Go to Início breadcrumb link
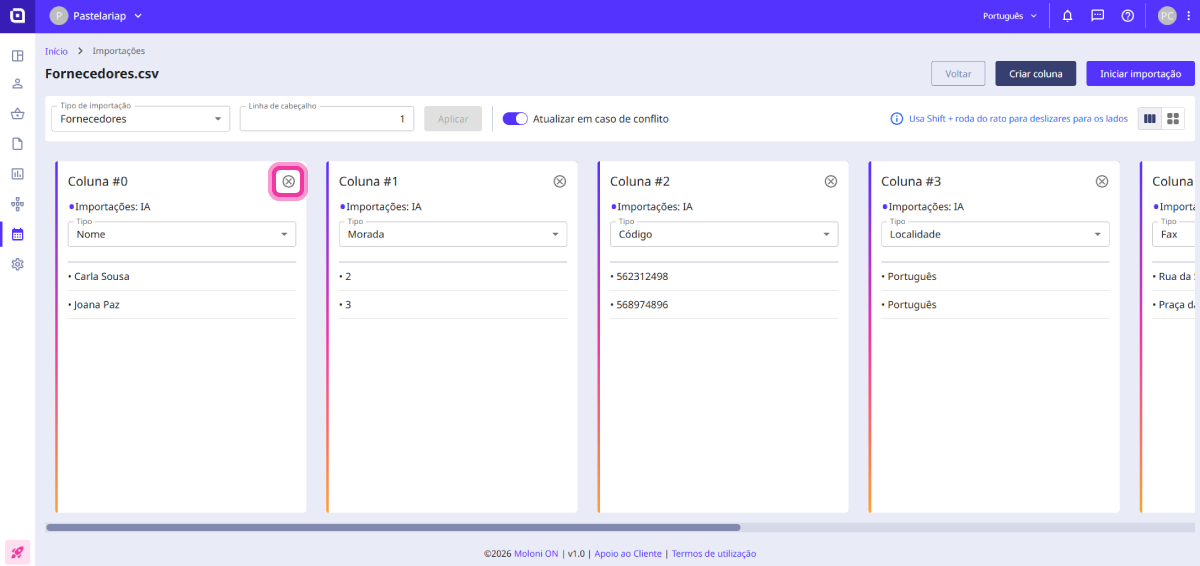The image size is (1200, 566). (56, 51)
